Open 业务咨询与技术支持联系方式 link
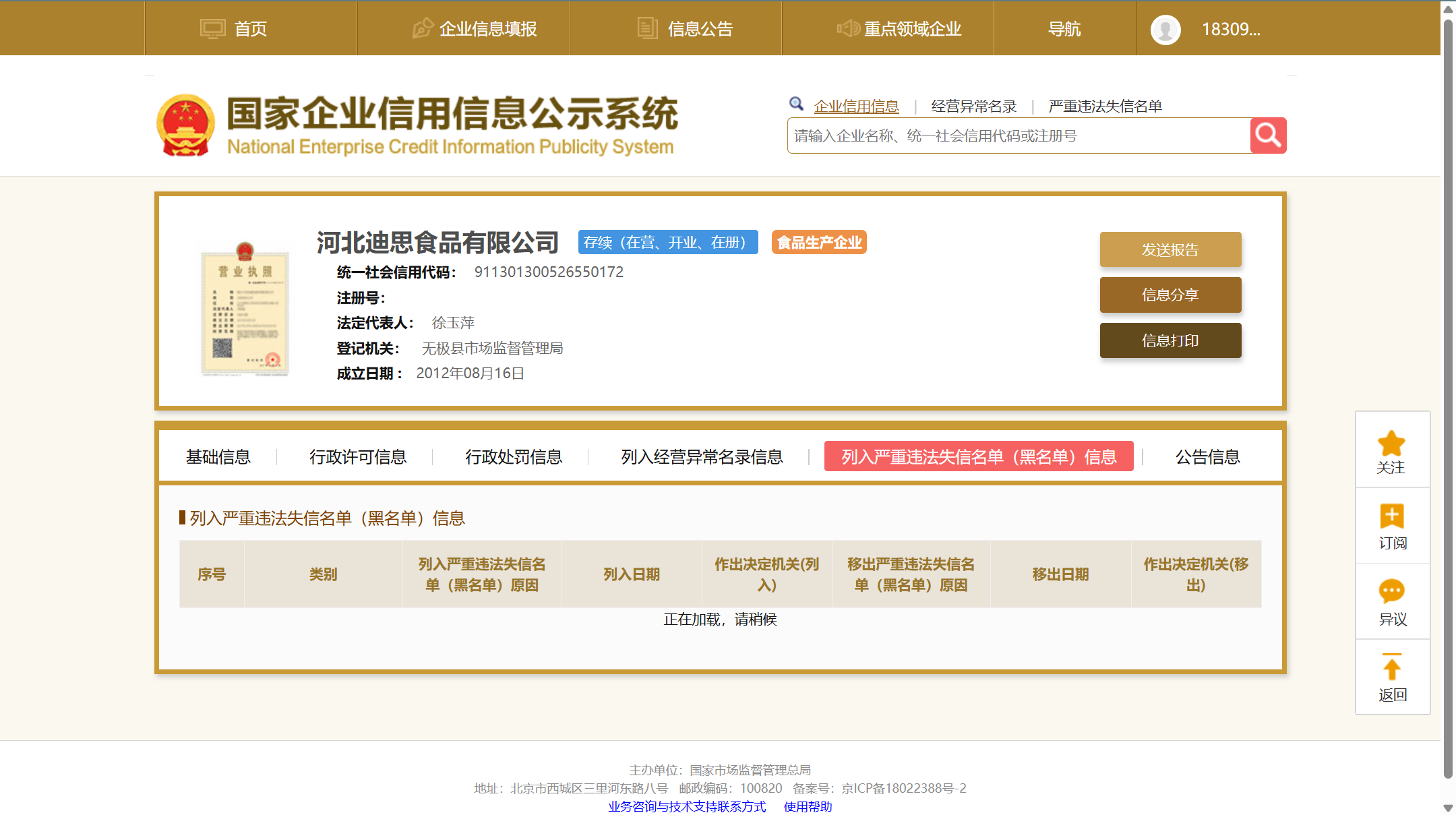 tap(687, 806)
